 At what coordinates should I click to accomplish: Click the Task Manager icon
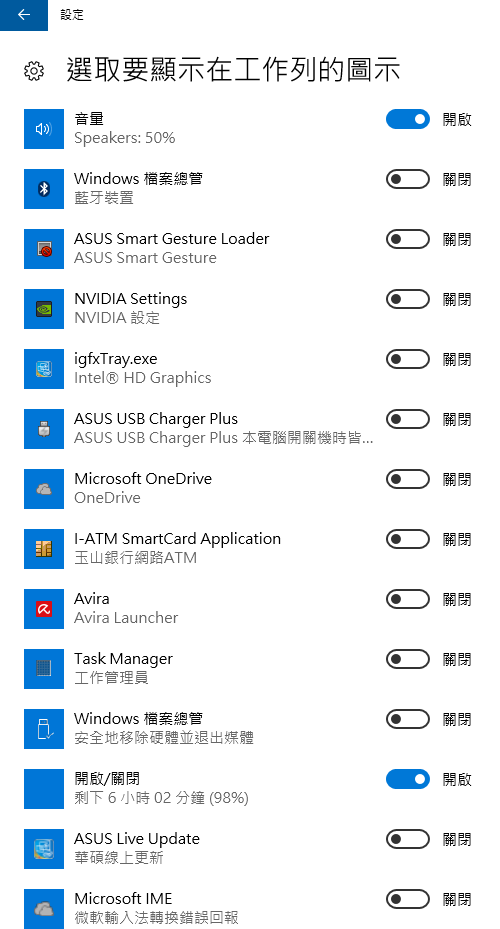coord(44,668)
